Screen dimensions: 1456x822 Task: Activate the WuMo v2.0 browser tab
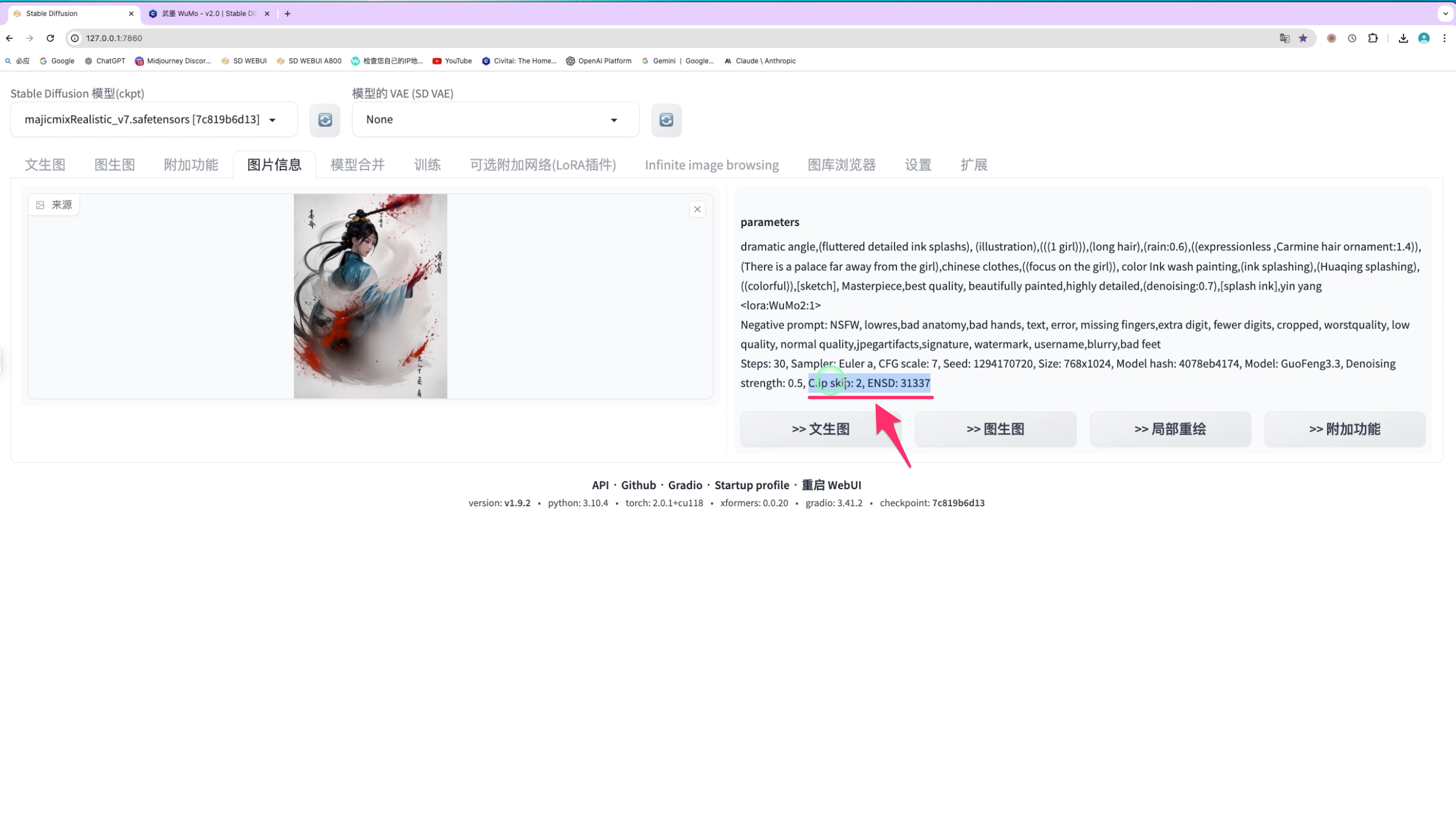[209, 13]
